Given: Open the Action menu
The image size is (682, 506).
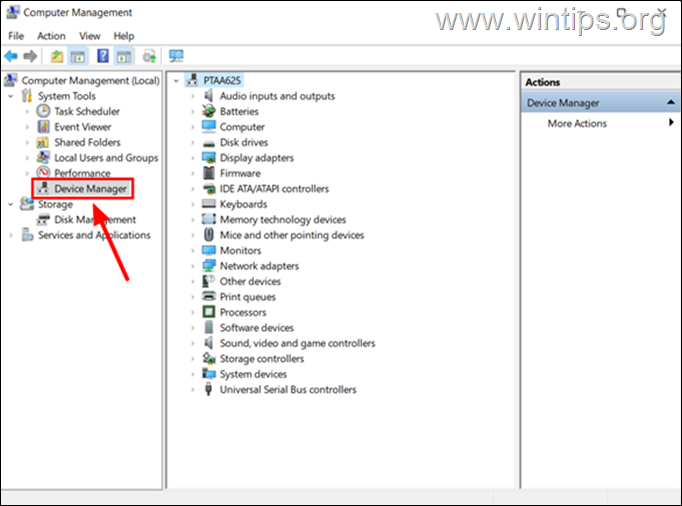Looking at the screenshot, I should (51, 36).
